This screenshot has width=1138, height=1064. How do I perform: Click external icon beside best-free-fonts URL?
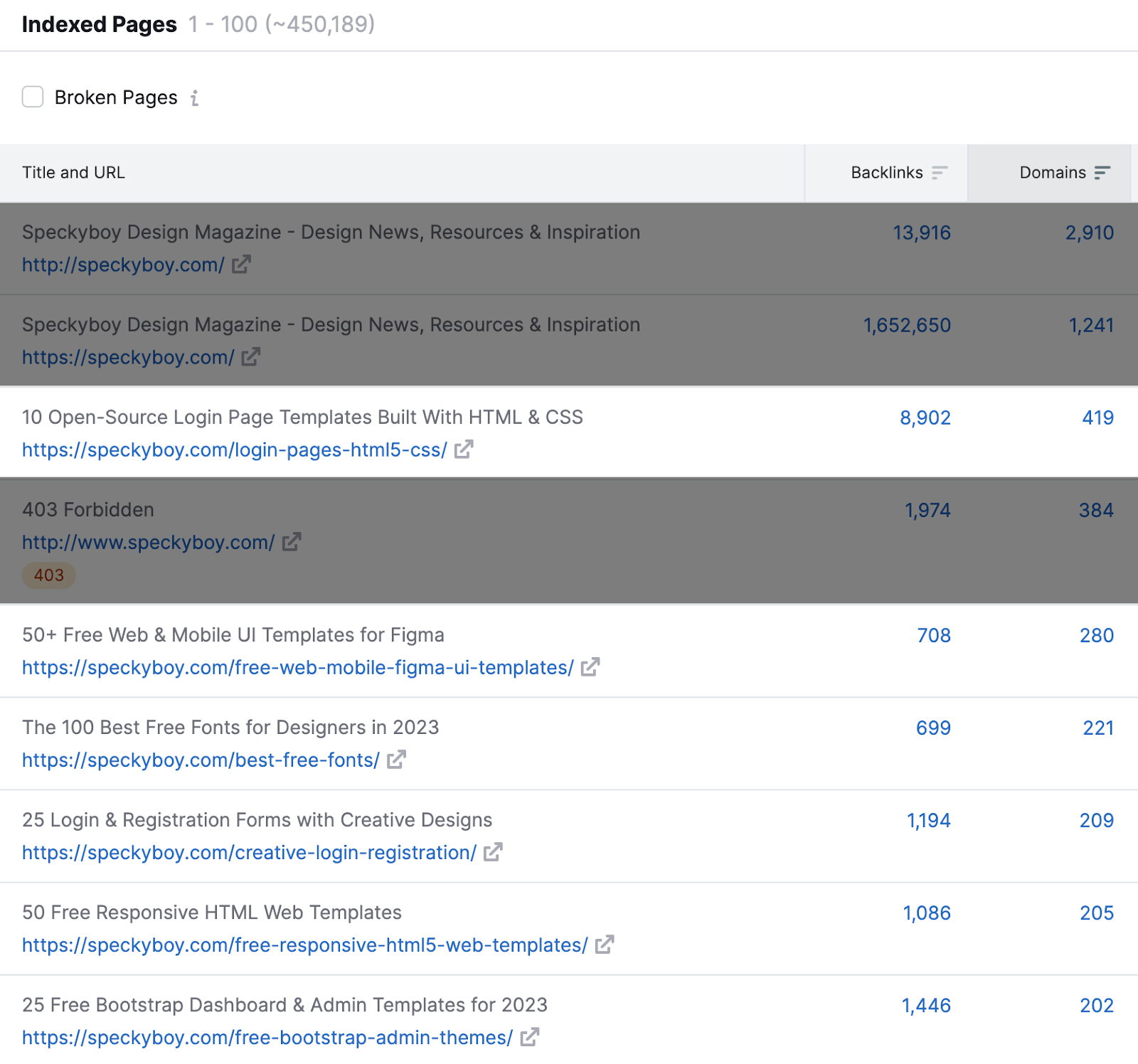[x=396, y=760]
